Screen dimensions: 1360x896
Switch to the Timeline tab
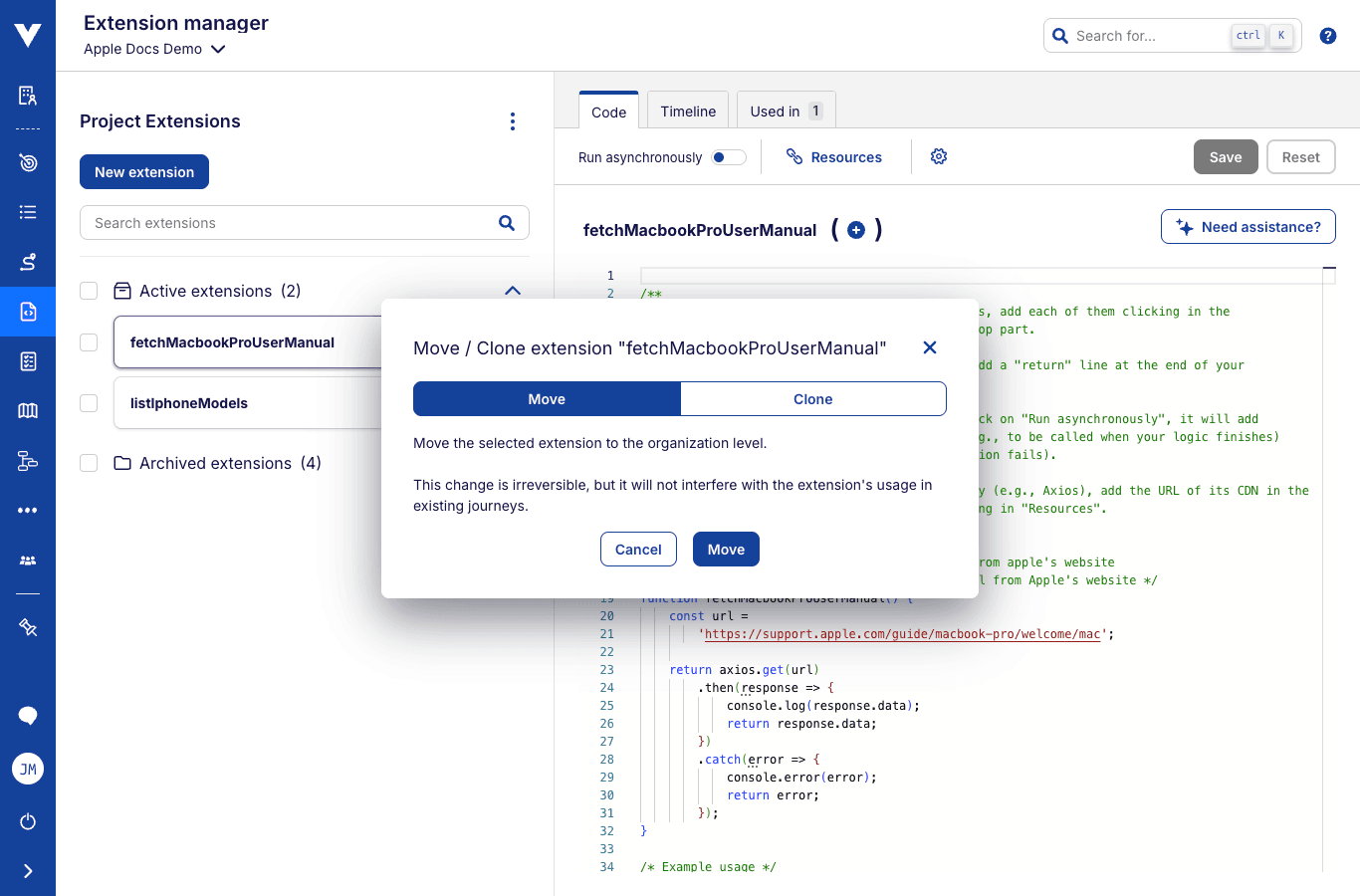coord(688,112)
